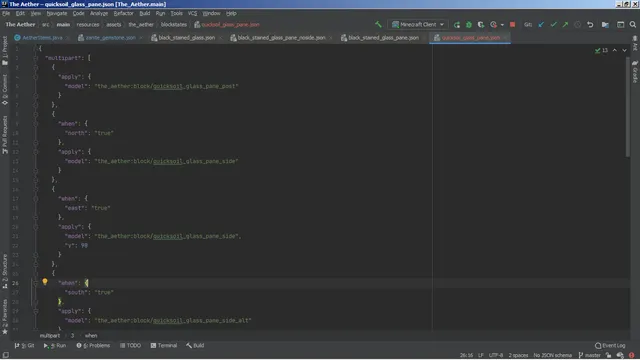Click the Git Rollback undo arrow
Image resolution: width=640 pixels, height=360 pixels.
[x=590, y=25]
